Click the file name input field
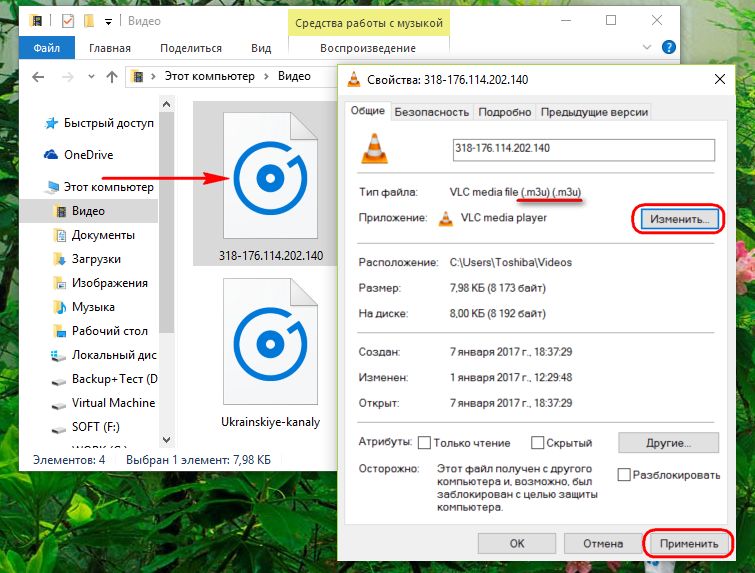Viewport: 755px width, 573px height. (584, 150)
